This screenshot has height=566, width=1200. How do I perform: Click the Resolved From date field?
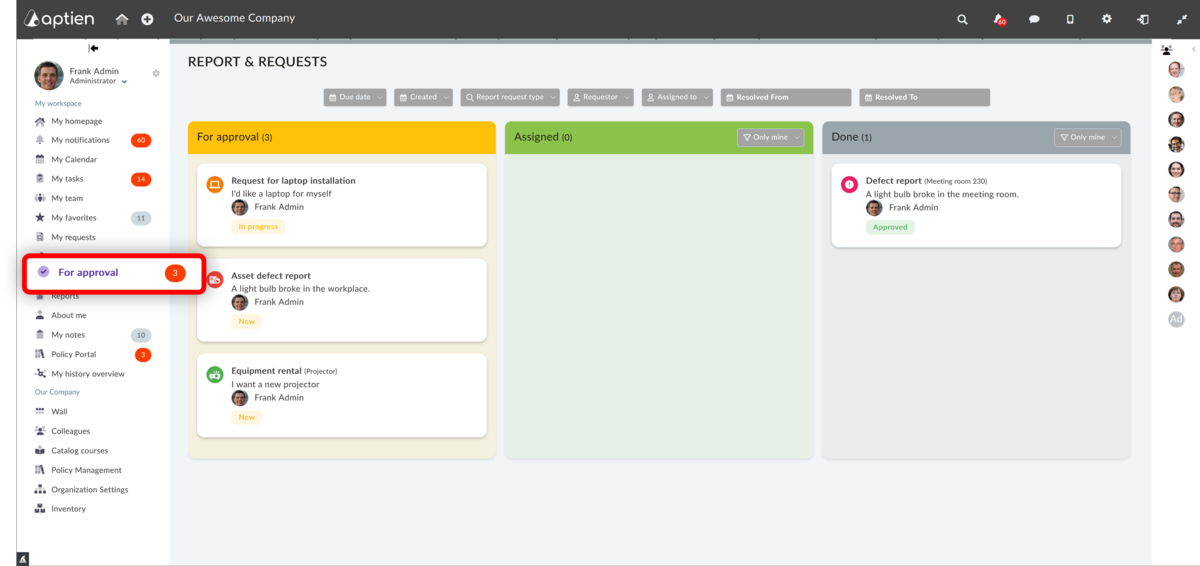(x=786, y=97)
